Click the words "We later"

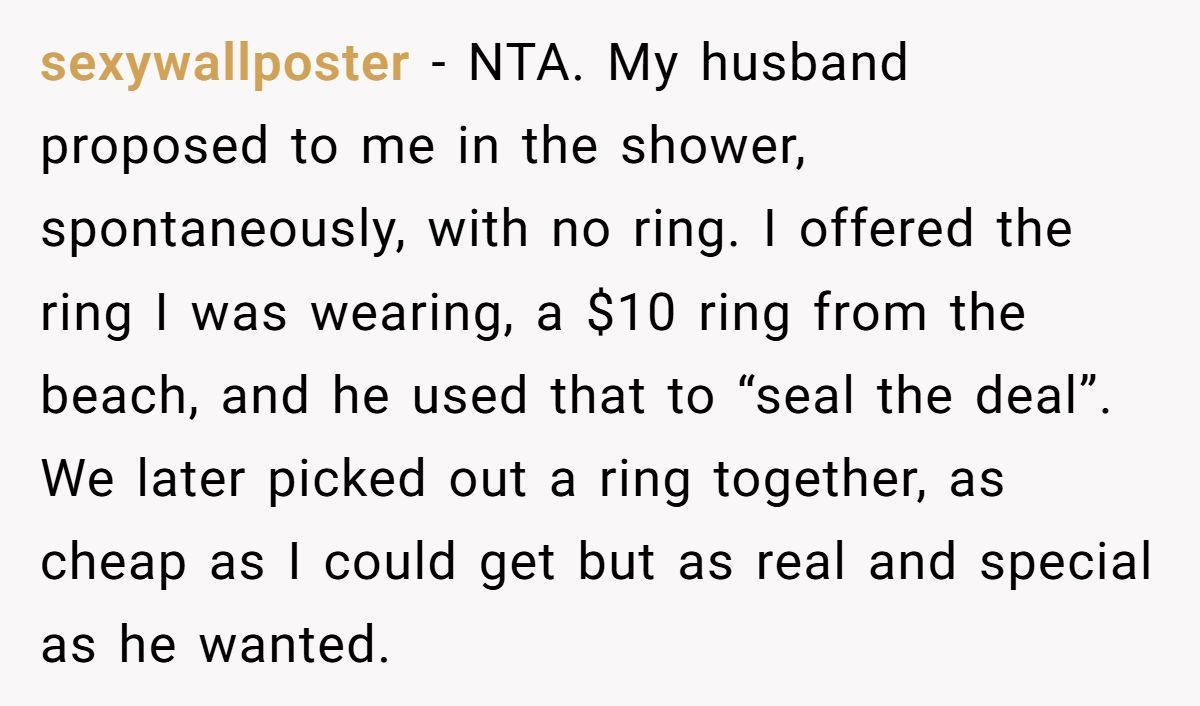point(143,480)
